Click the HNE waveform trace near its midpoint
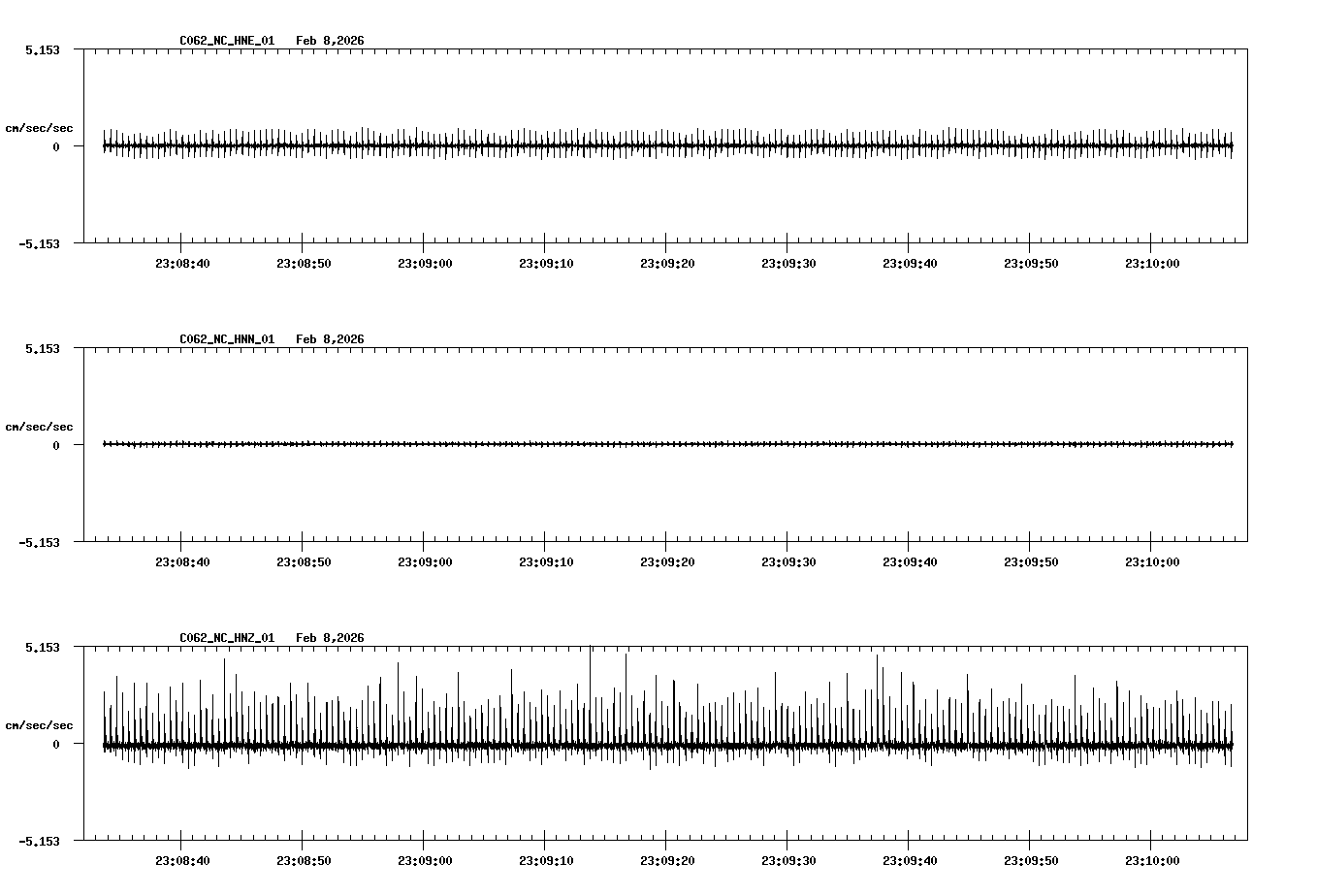The height and width of the screenshot is (896, 1317). (x=666, y=144)
